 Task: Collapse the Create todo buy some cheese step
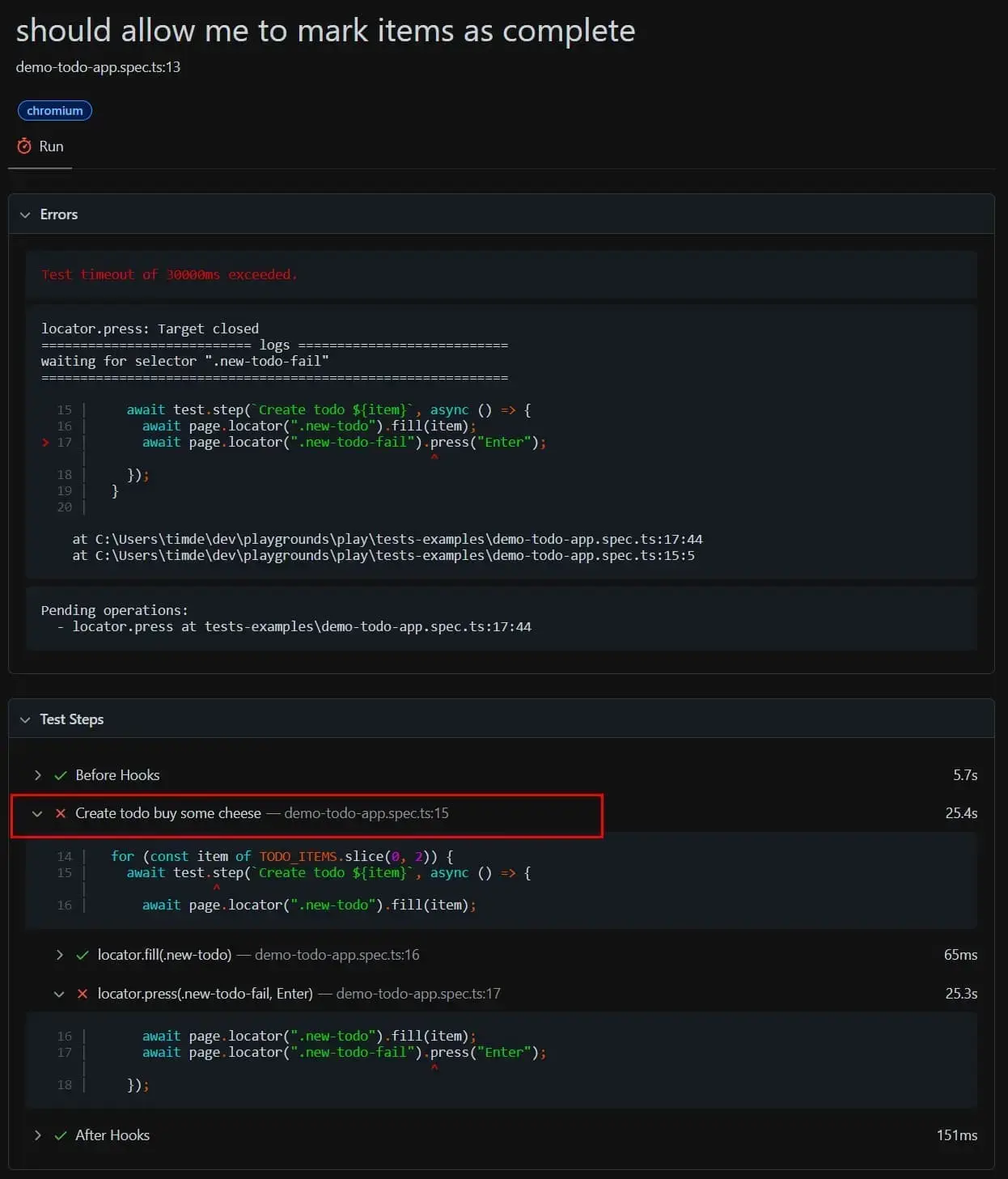(x=37, y=813)
